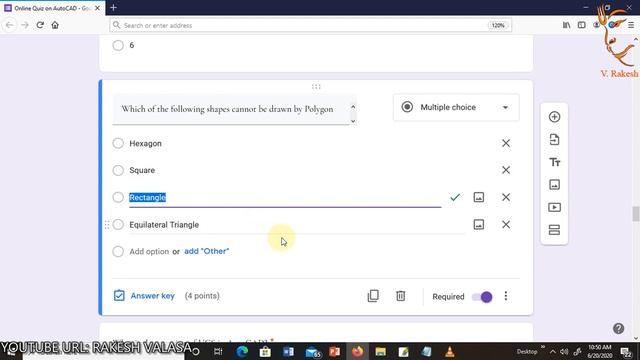
Task: Select the radio button for option 6
Action: [x=118, y=45]
